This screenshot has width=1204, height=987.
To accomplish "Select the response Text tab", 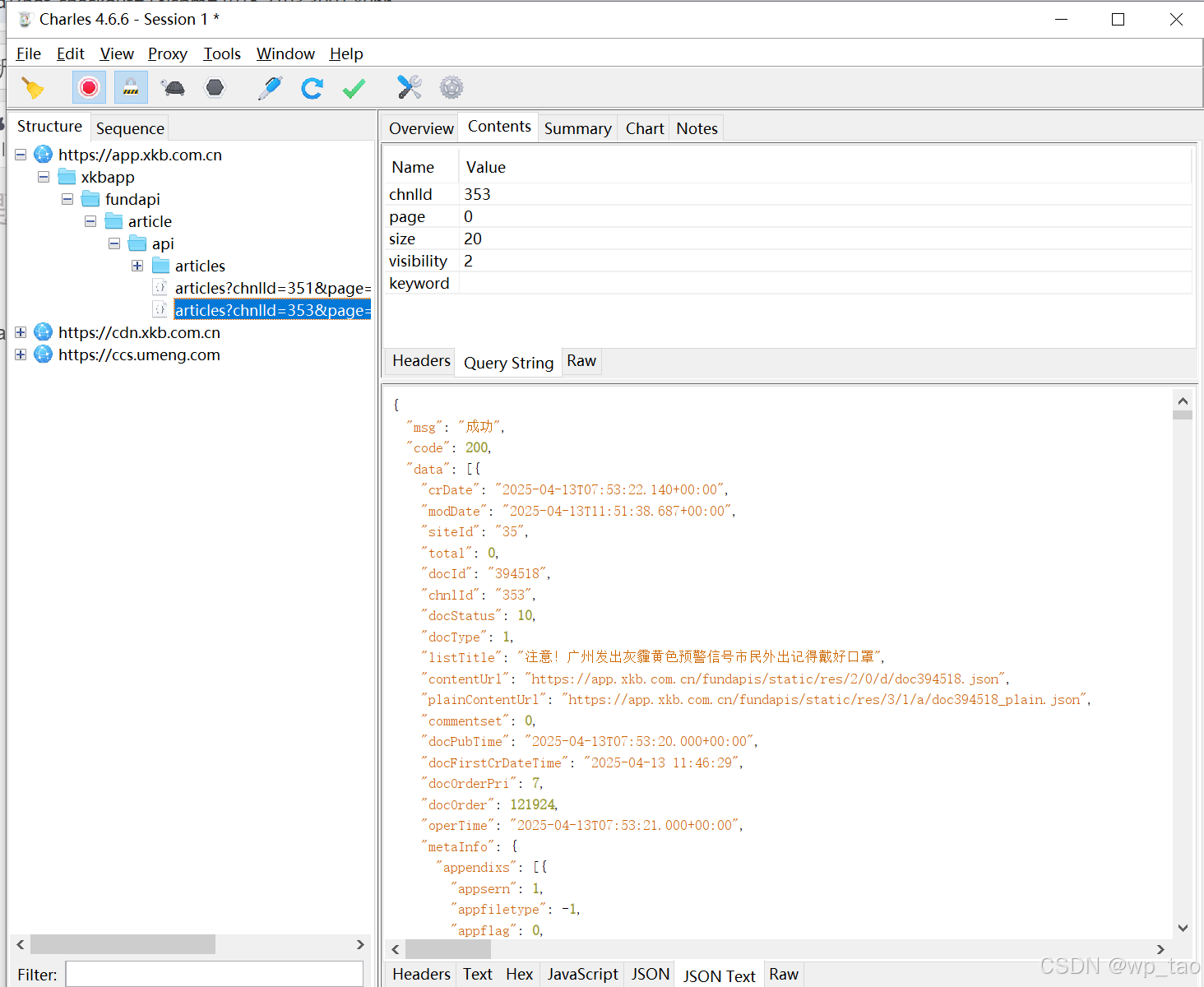I will 477,974.
